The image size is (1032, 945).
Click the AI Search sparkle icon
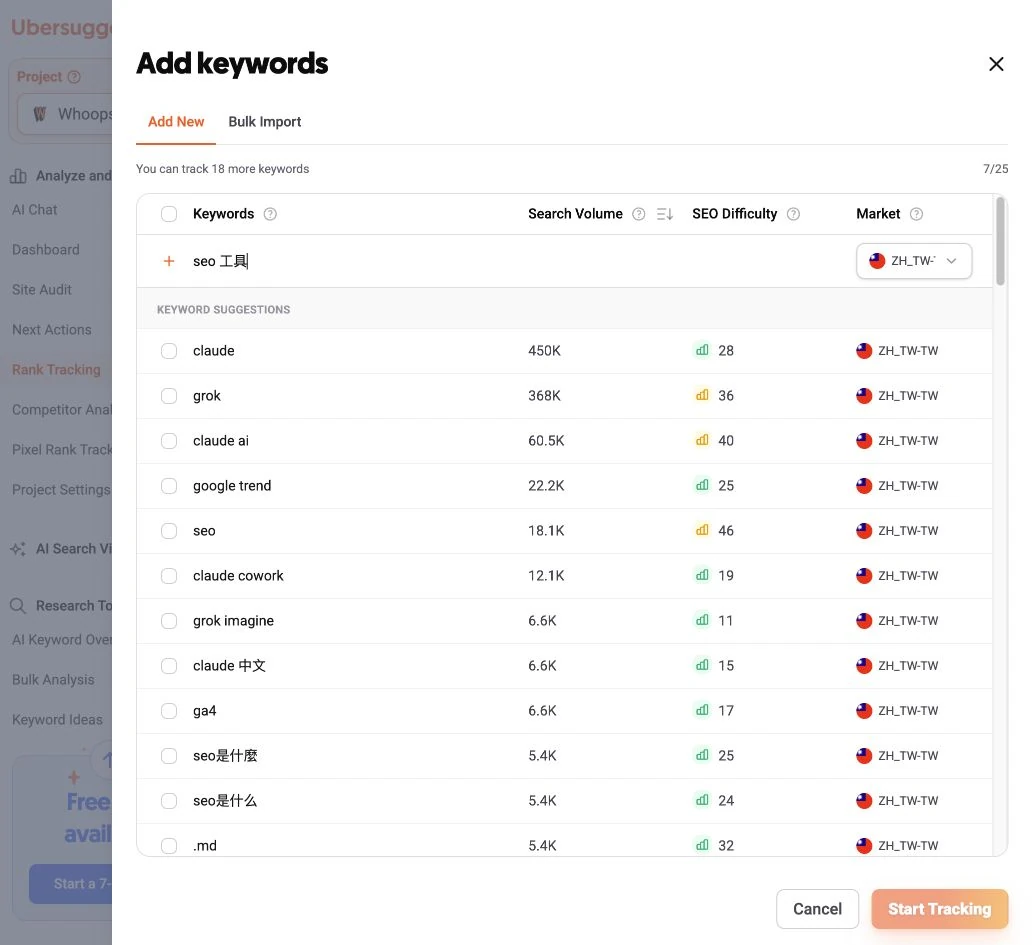pos(18,549)
